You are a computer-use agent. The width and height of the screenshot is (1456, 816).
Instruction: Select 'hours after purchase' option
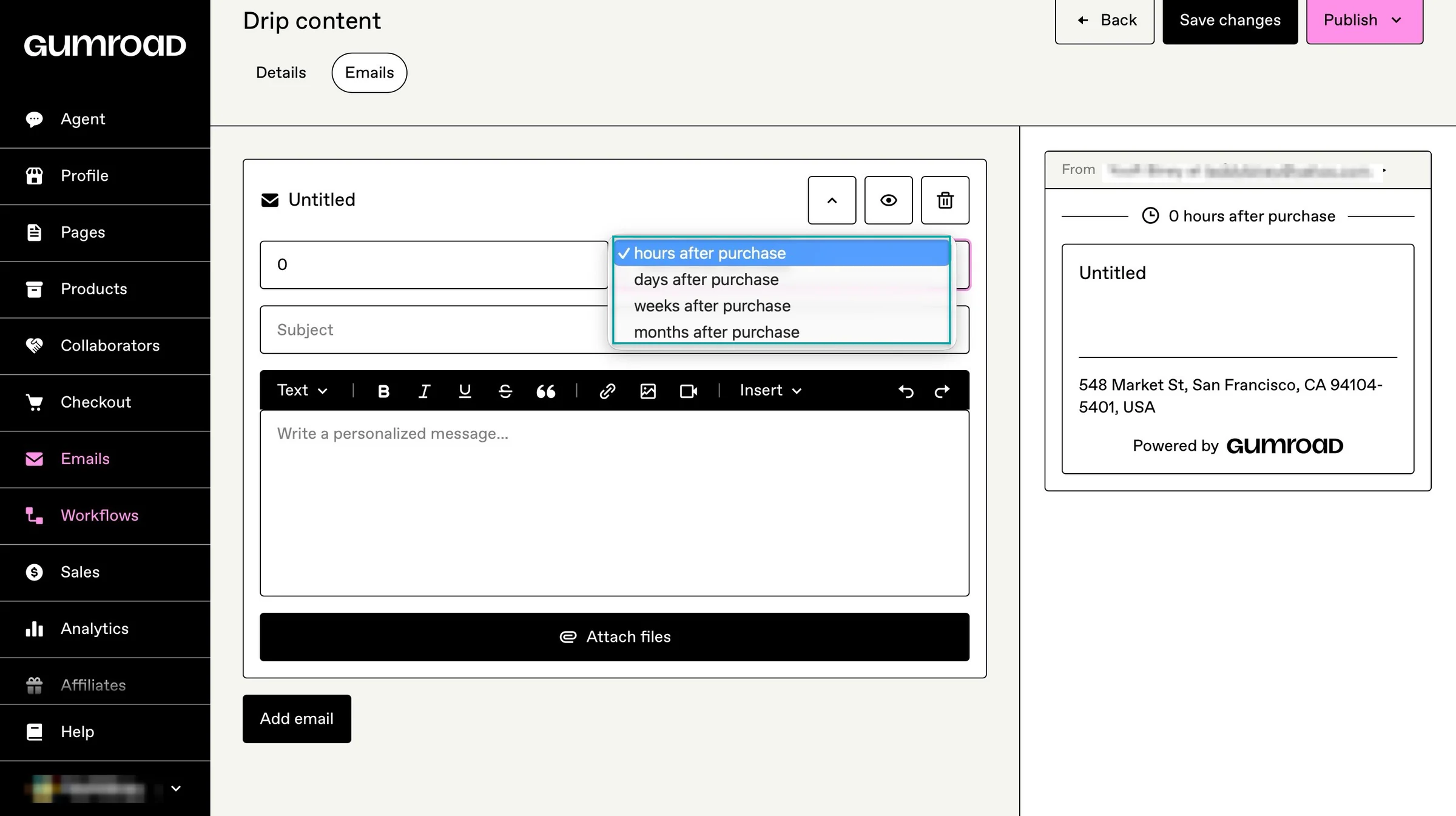click(781, 253)
